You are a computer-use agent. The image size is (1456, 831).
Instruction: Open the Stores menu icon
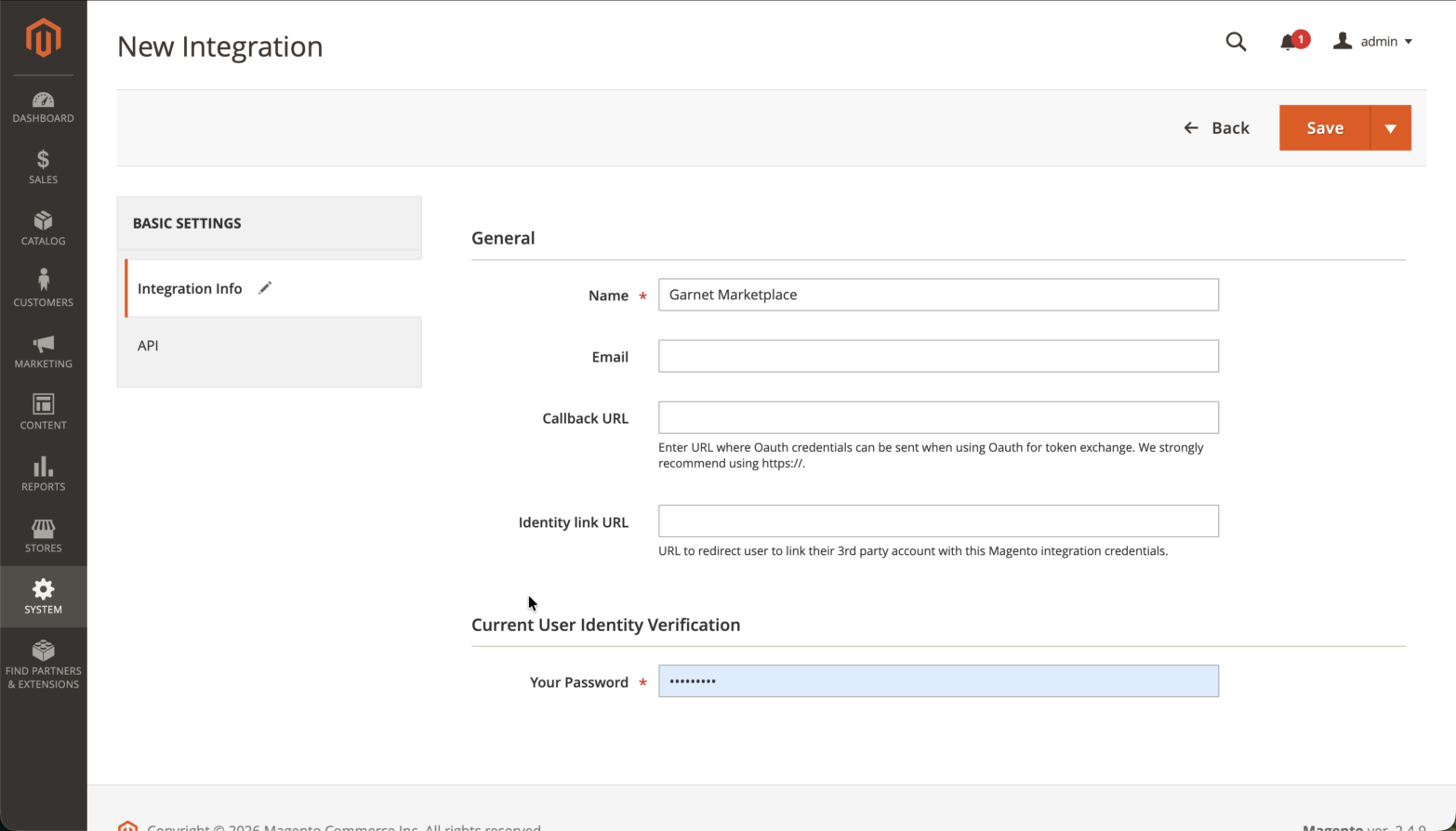[43, 528]
